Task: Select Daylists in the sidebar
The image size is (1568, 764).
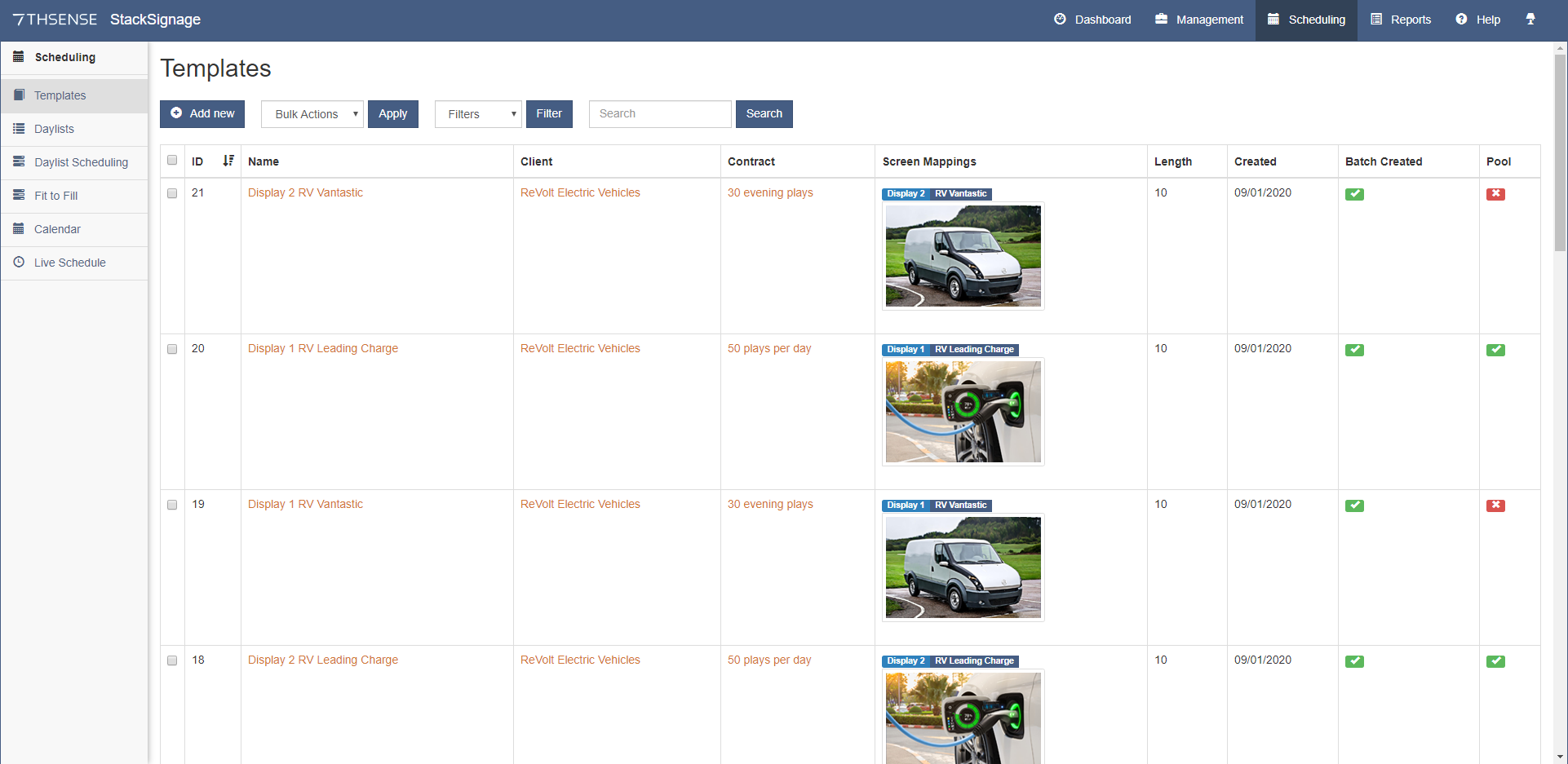Action: (74, 129)
